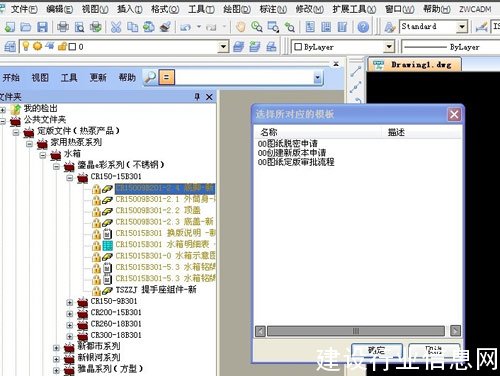The image size is (500, 376).
Task: Toggle the layer lightbulb on/off icon
Action: click(26, 46)
